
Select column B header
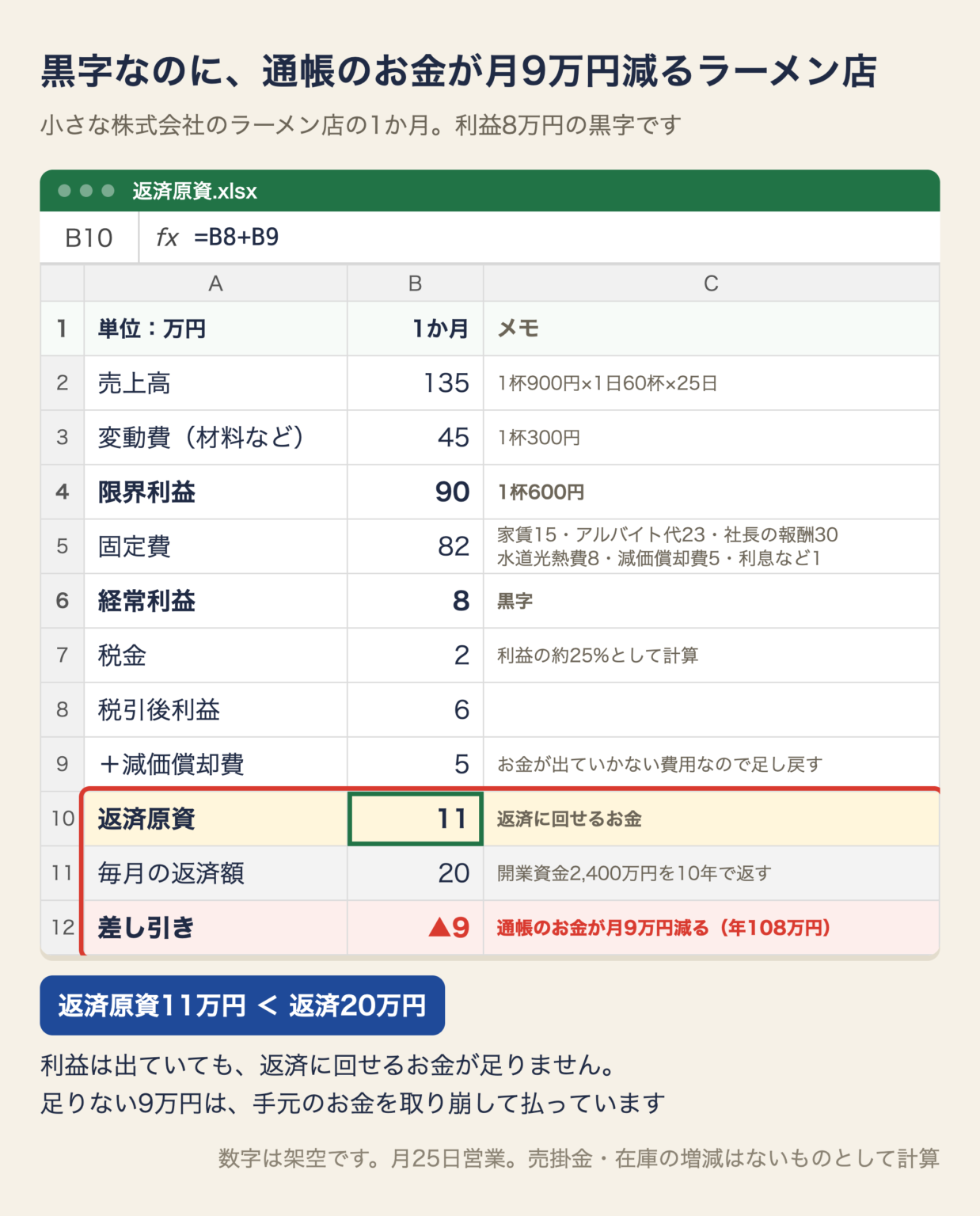(415, 283)
